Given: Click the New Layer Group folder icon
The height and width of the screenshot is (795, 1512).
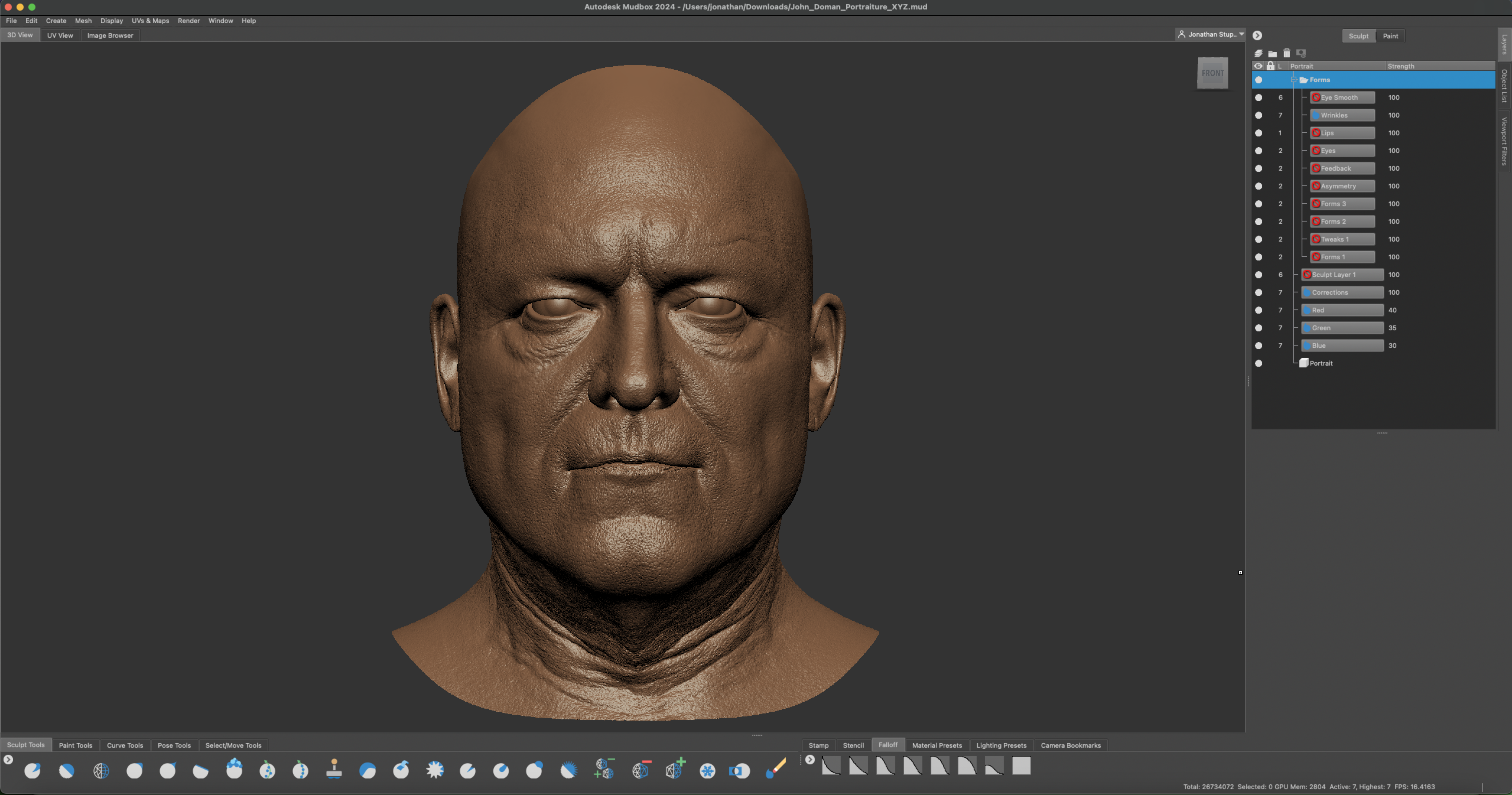Looking at the screenshot, I should [x=1272, y=53].
